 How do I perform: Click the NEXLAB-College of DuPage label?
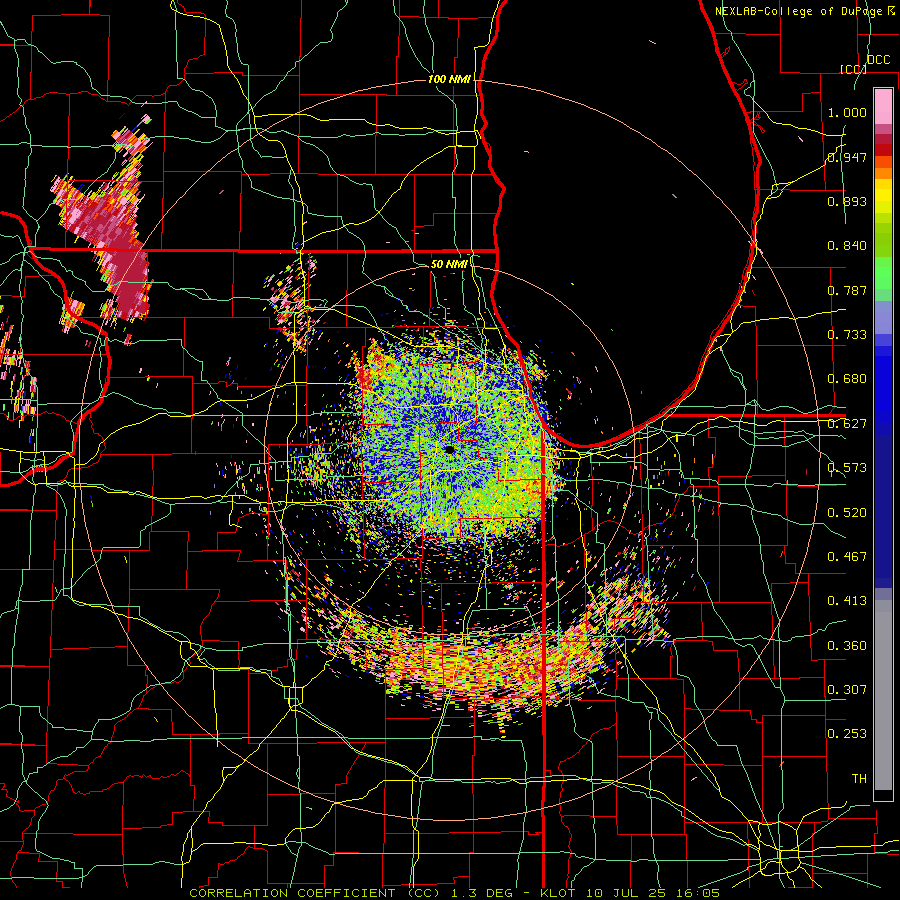(x=800, y=11)
